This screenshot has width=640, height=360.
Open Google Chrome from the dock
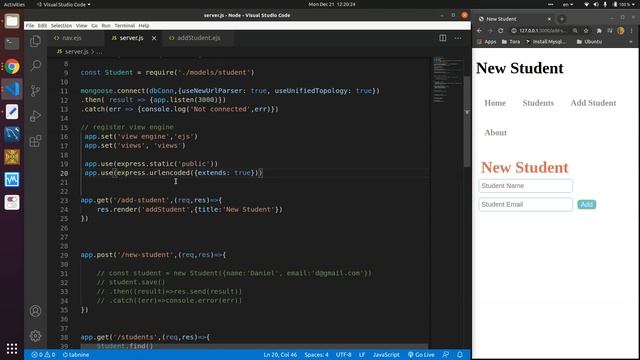12,66
